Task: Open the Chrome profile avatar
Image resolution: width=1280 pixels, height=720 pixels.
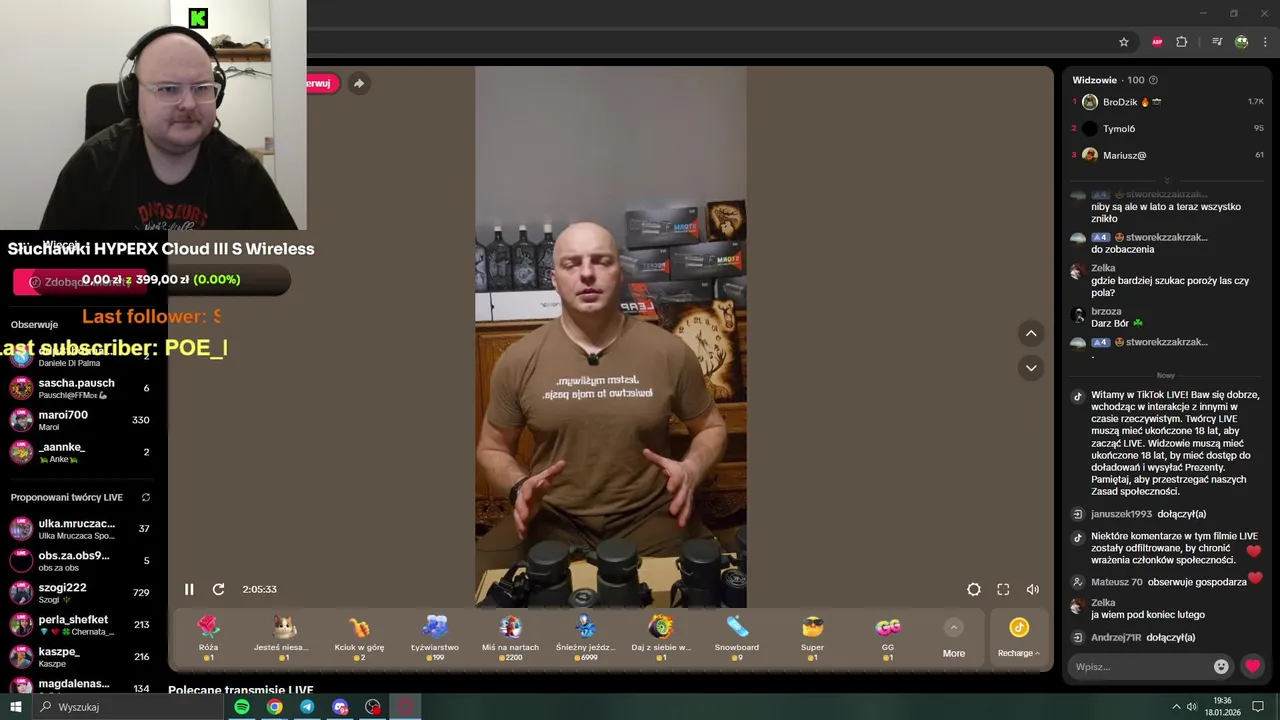Action: (1241, 42)
